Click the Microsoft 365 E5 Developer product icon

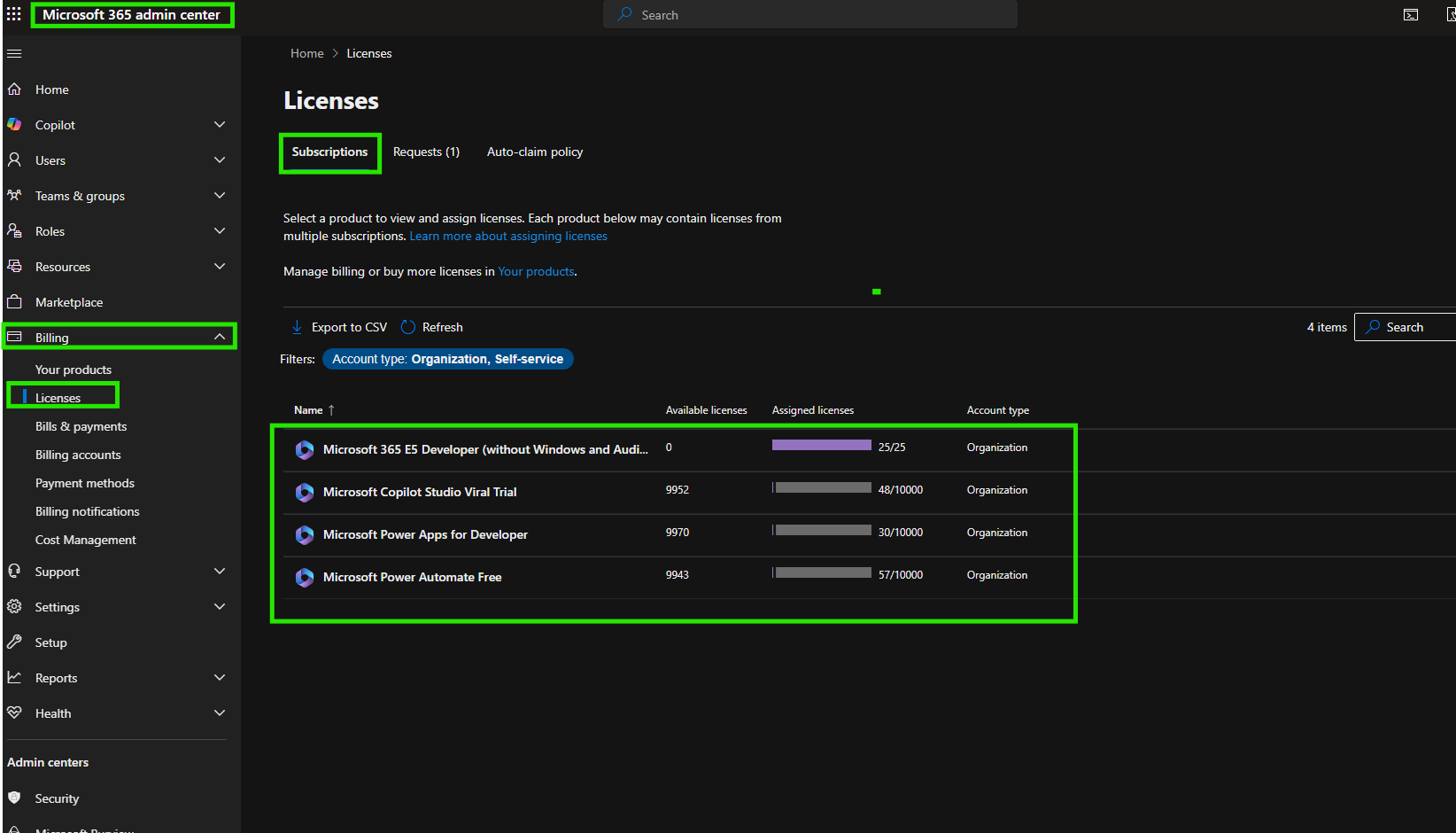(305, 450)
